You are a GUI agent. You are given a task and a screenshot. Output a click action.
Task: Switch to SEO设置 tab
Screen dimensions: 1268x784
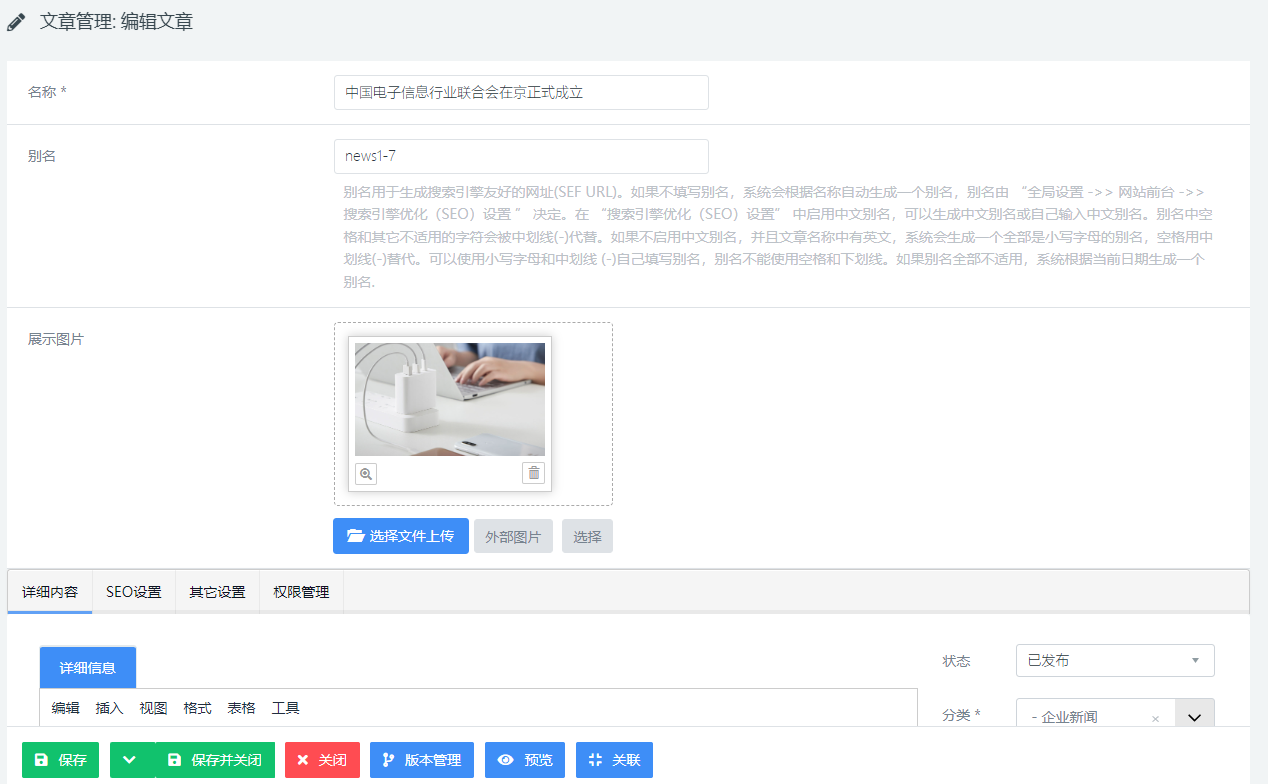pyautogui.click(x=133, y=592)
